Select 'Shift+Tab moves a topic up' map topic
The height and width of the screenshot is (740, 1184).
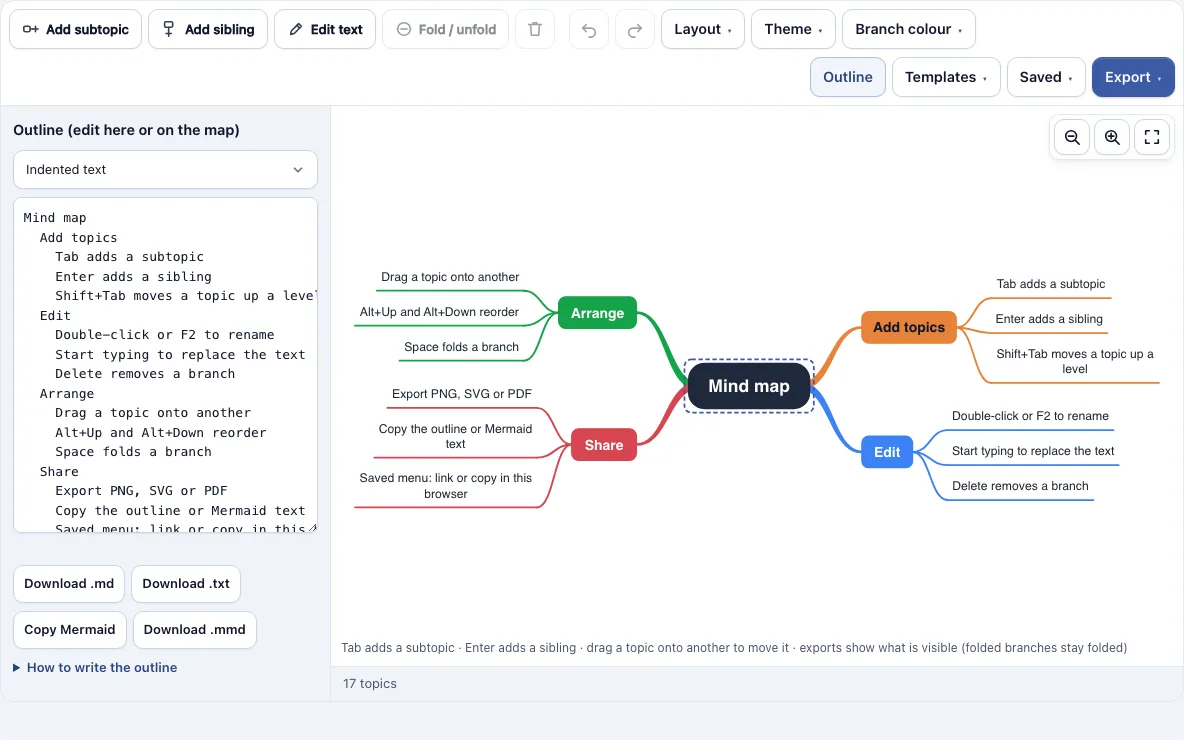pos(1075,361)
